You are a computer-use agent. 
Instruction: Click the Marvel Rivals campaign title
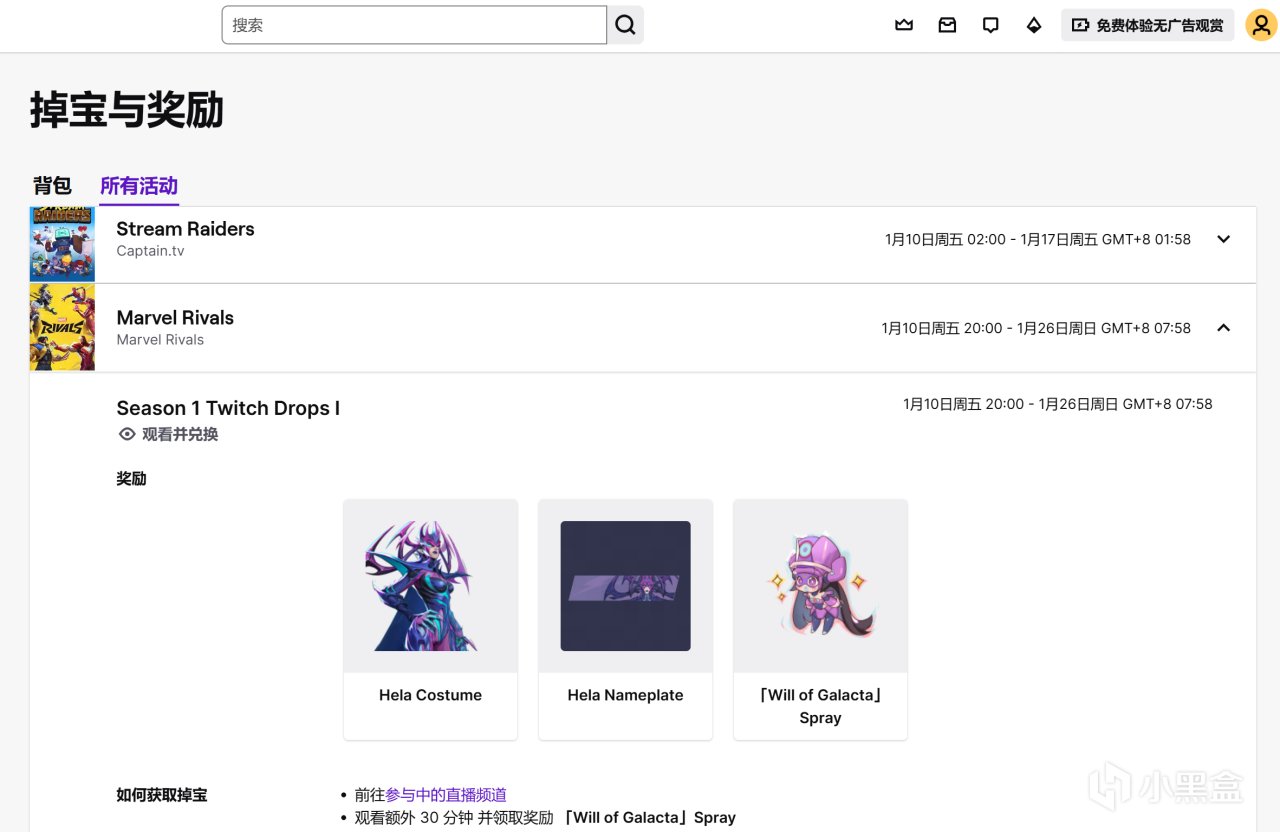[x=175, y=318]
